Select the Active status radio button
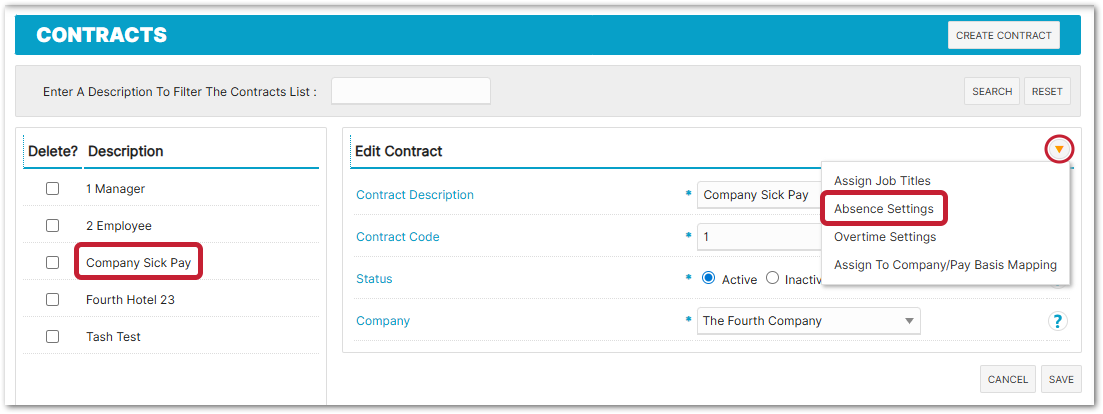This screenshot has height=414, width=1103. [x=709, y=279]
